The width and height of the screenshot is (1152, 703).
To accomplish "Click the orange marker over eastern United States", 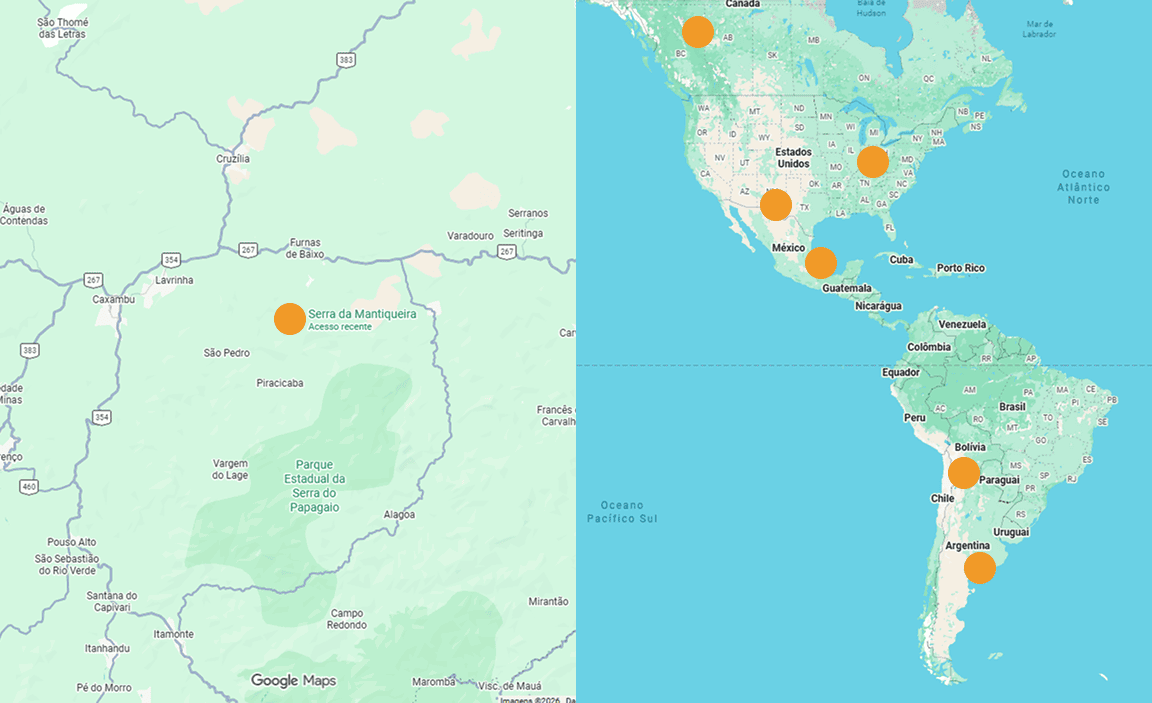I will click(873, 162).
